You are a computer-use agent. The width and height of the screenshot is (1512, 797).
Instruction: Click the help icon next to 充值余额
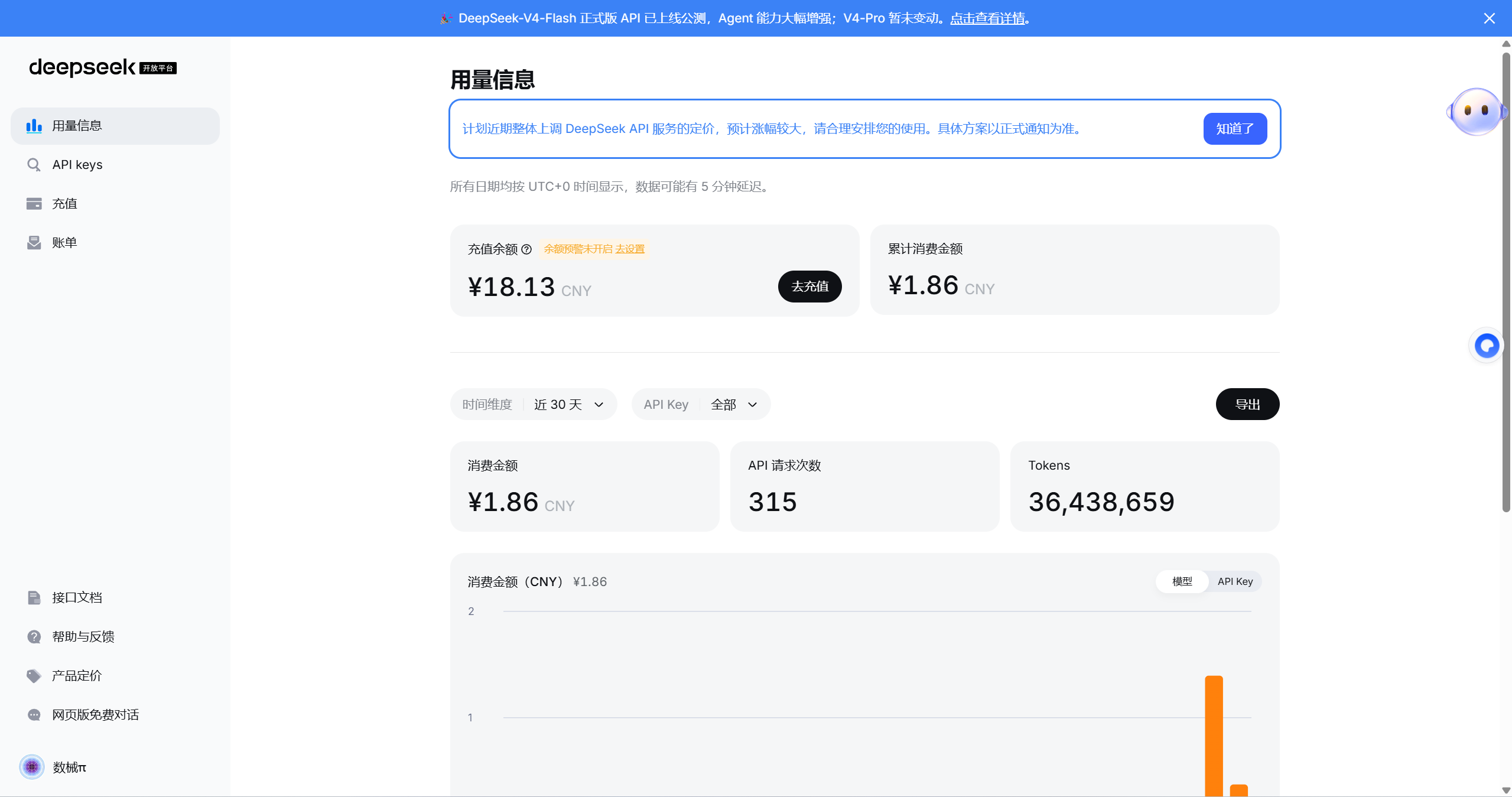tap(526, 249)
